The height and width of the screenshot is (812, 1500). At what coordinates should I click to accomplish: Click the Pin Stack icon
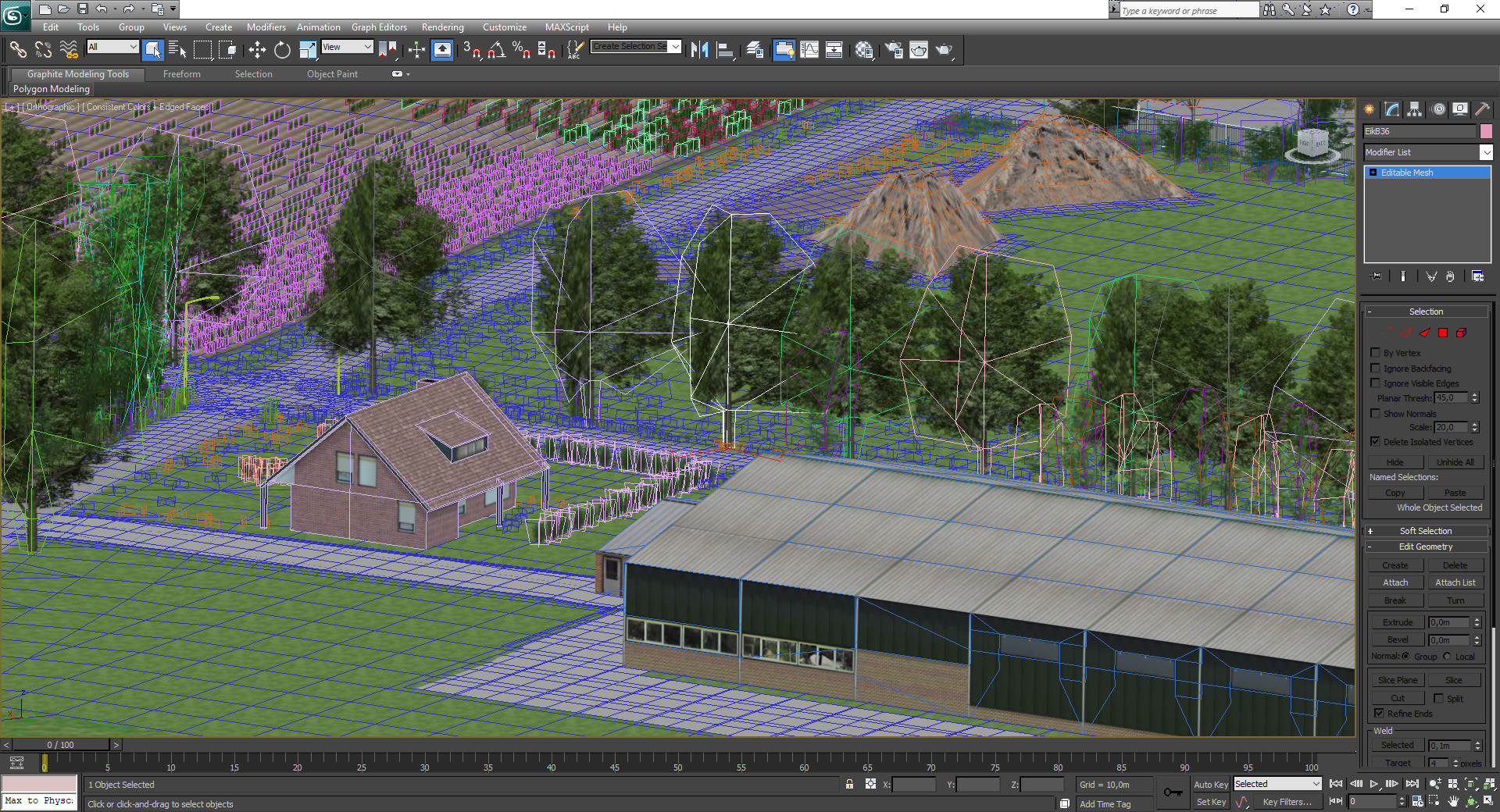point(1376,276)
